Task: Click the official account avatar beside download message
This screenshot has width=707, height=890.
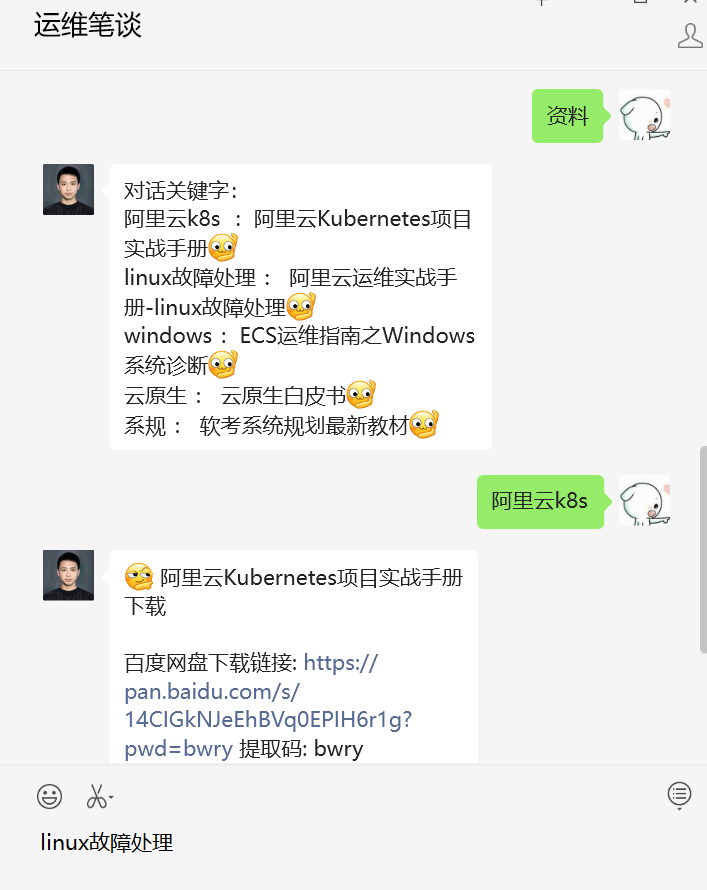Action: point(69,575)
